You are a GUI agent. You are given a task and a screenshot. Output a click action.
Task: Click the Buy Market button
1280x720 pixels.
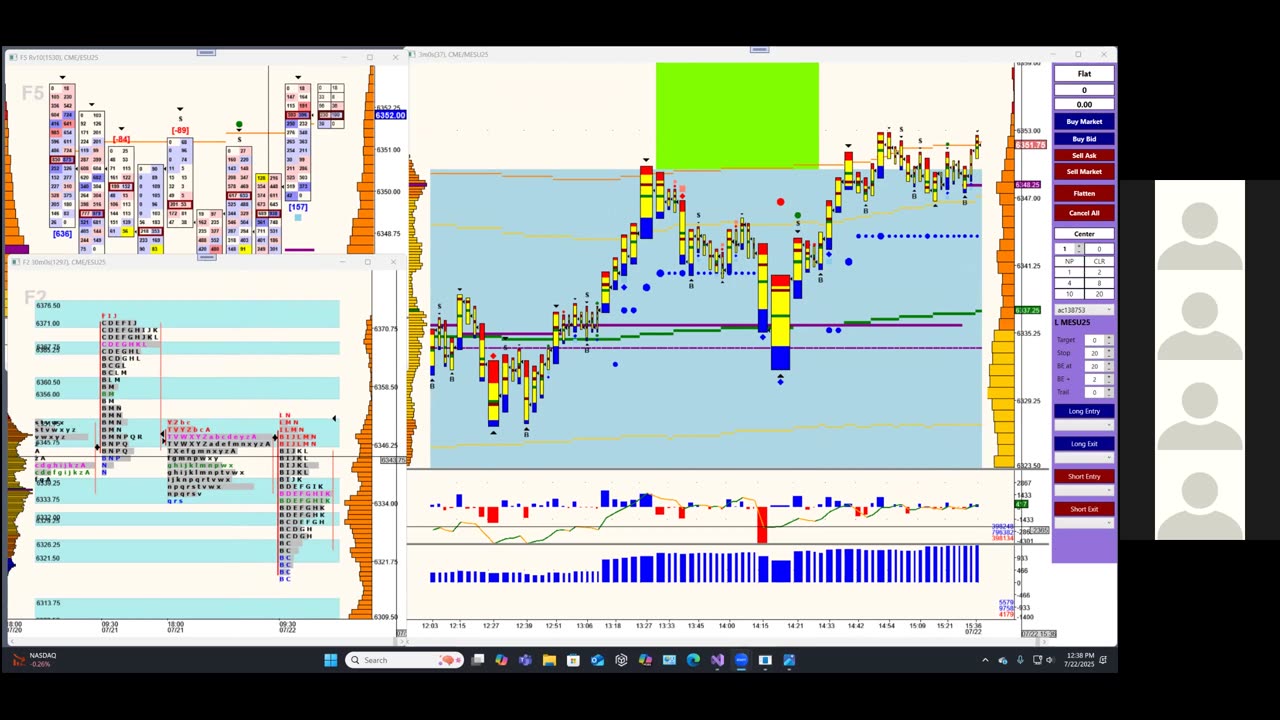1084,122
